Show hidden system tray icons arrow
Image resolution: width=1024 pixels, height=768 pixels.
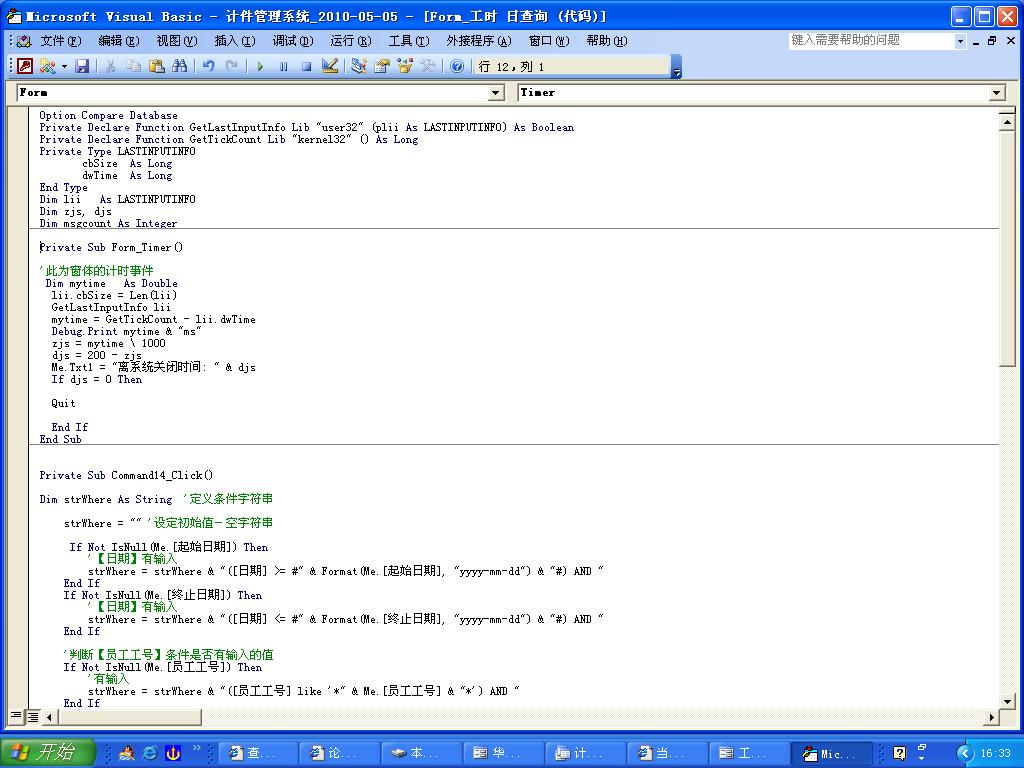(x=965, y=754)
